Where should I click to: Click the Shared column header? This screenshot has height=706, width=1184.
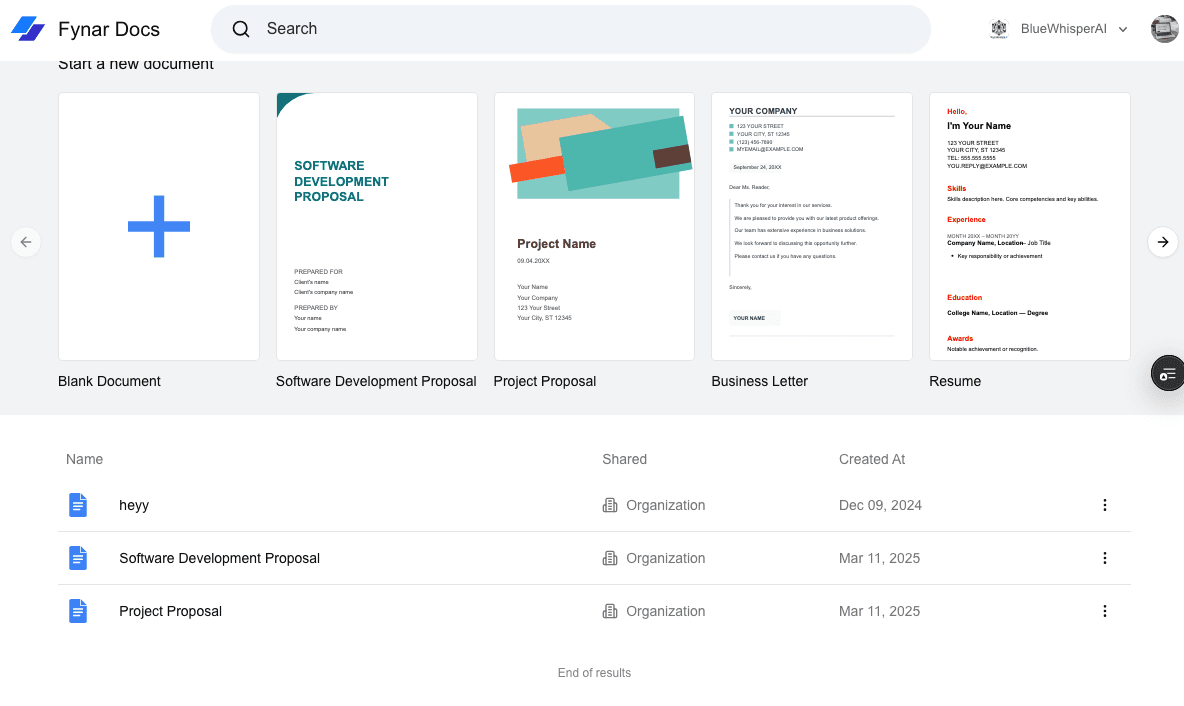tap(624, 459)
